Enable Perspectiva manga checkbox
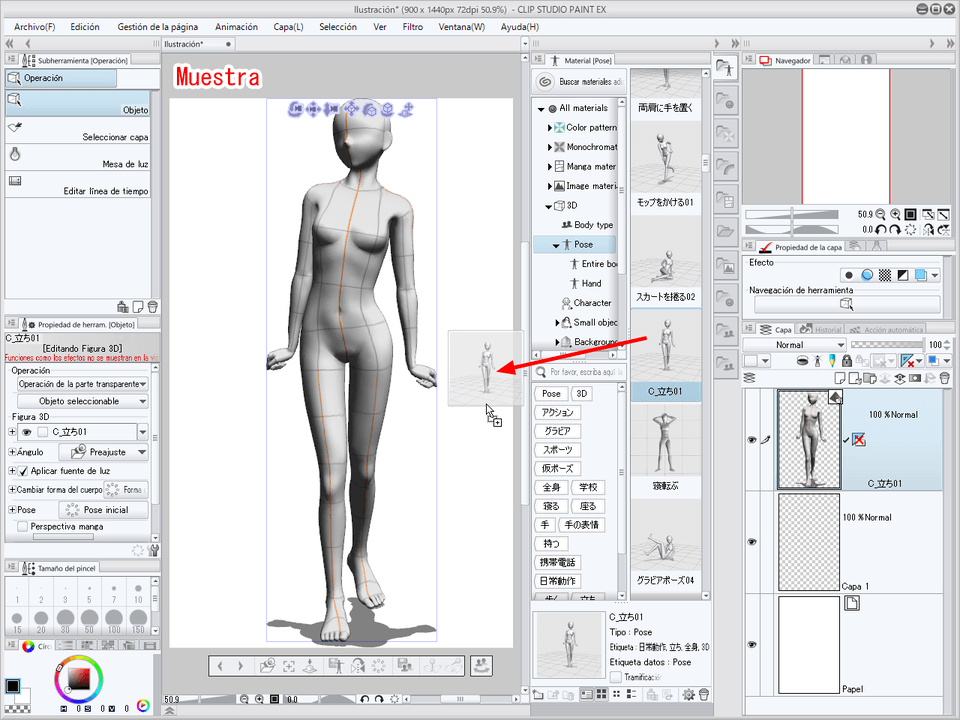 coord(23,526)
